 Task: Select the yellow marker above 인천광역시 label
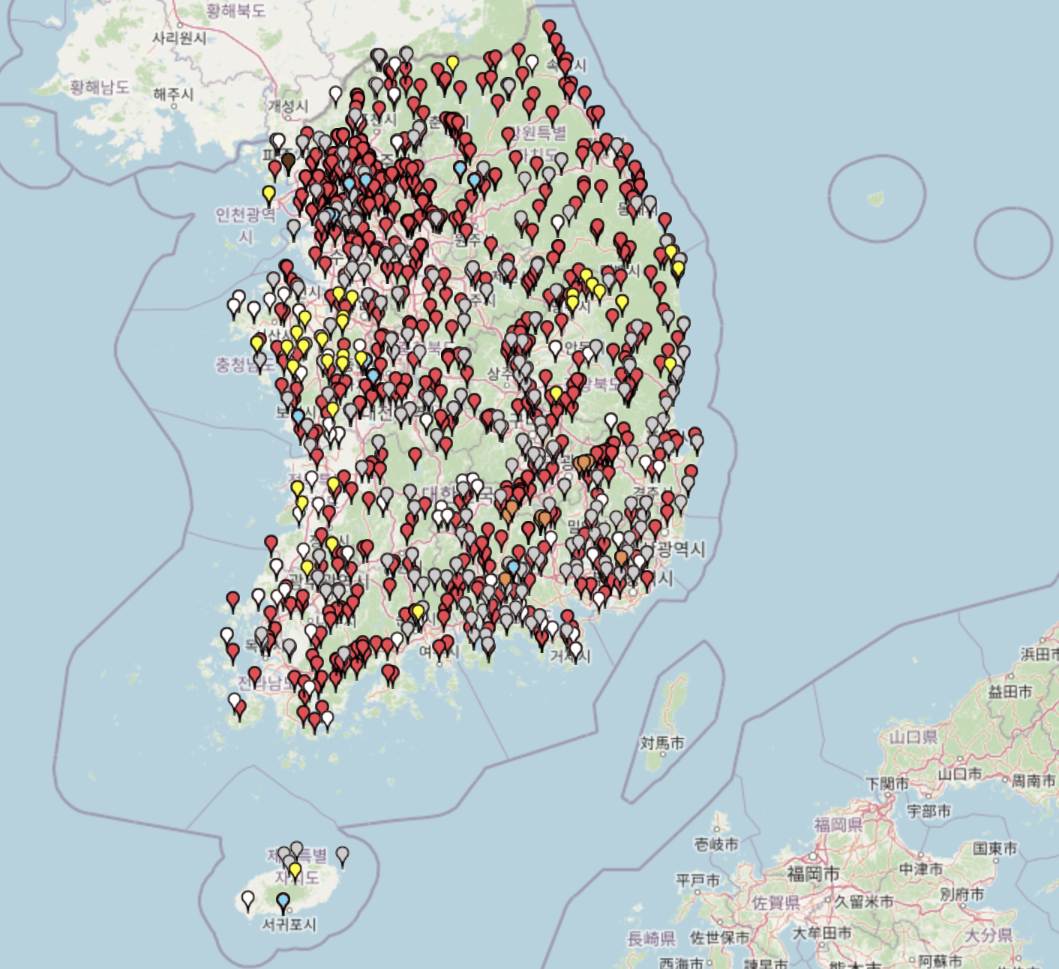click(268, 193)
